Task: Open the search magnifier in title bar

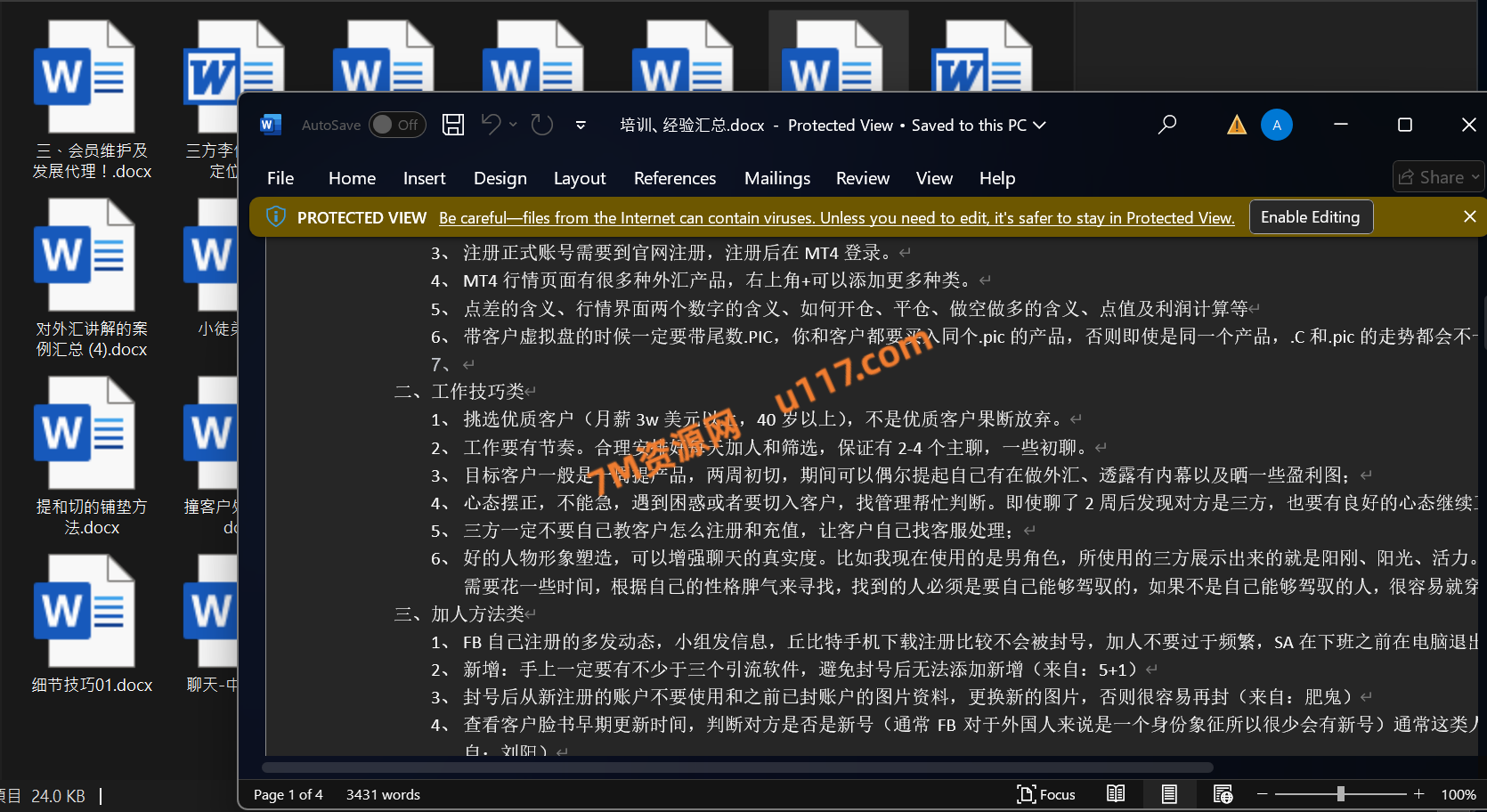Action: tap(1166, 125)
